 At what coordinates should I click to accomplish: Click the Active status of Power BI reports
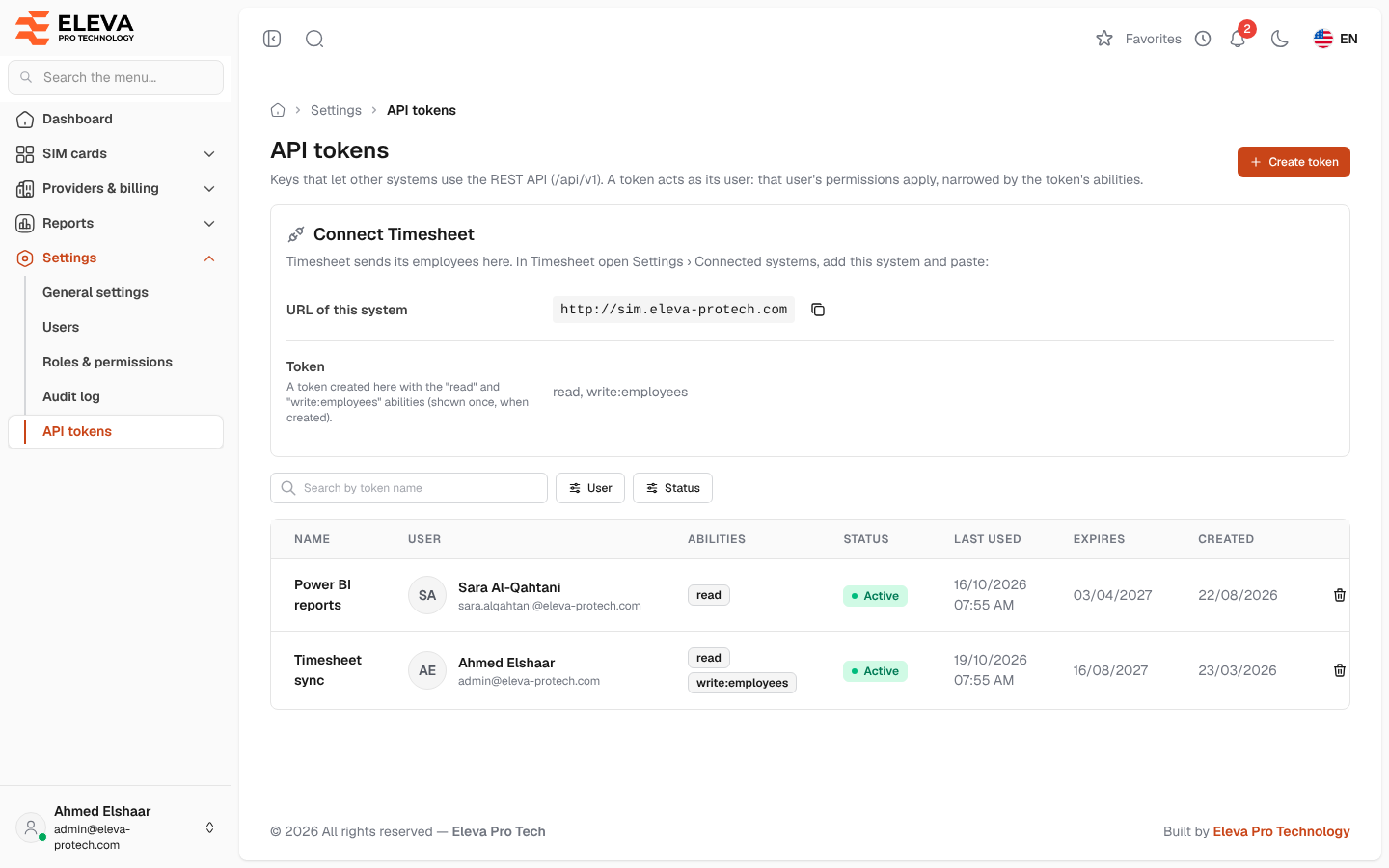875,596
